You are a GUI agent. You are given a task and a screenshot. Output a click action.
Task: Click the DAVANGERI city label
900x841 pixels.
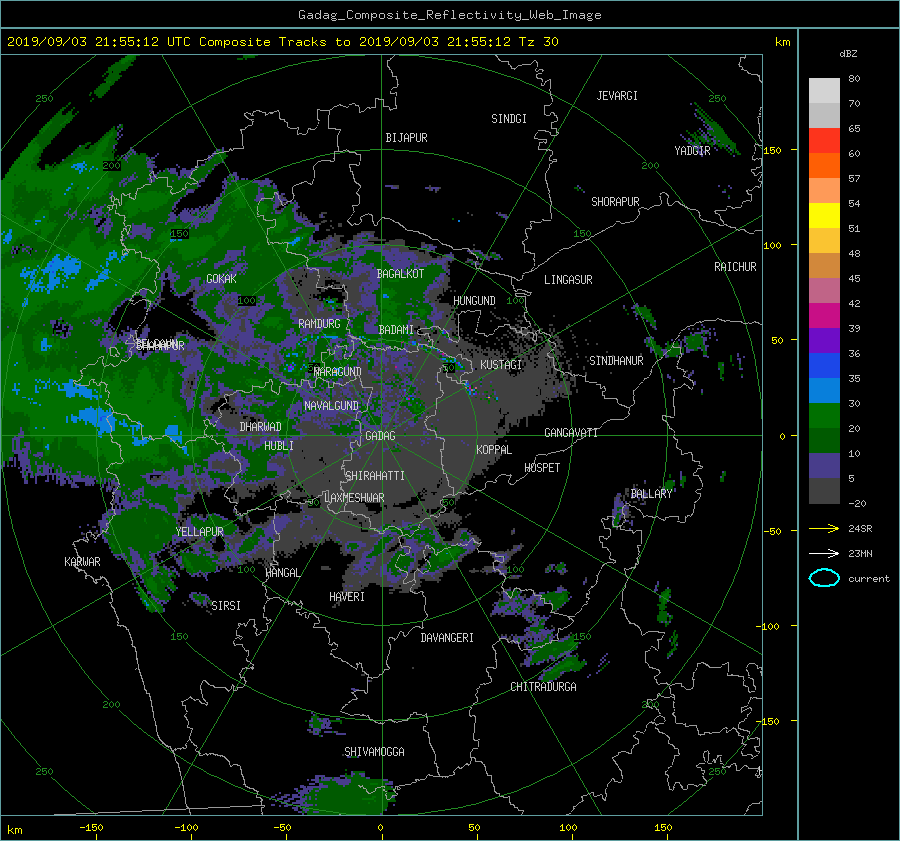coord(447,638)
